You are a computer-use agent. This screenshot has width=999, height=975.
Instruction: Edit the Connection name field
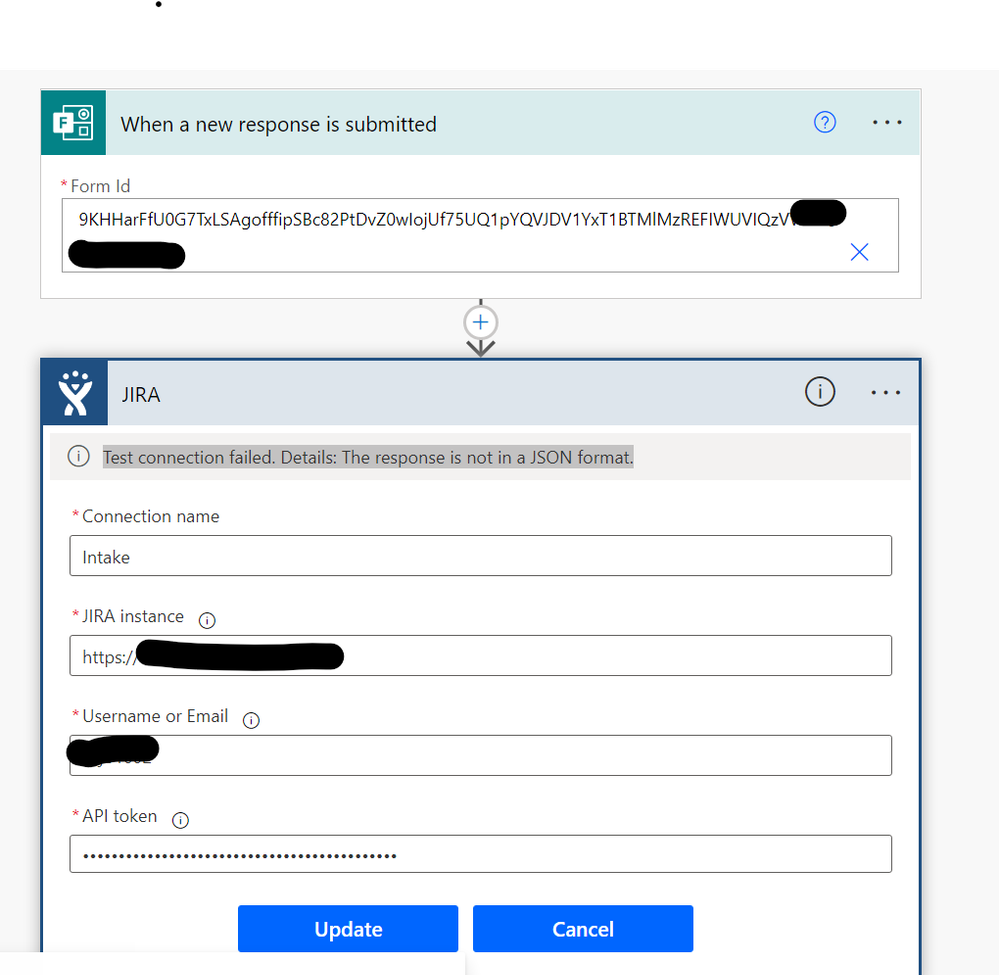point(480,556)
